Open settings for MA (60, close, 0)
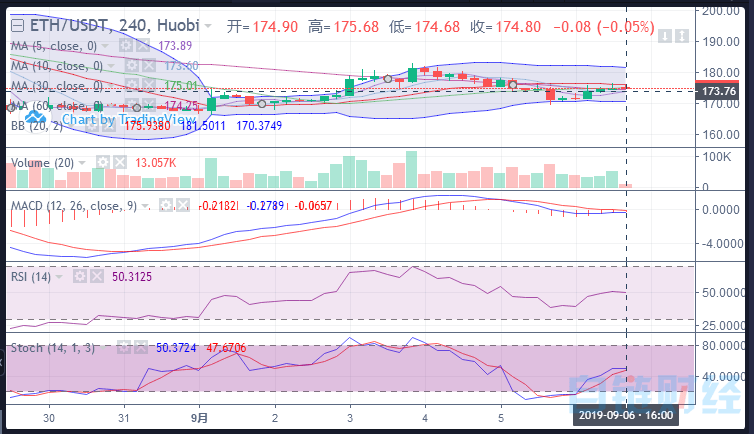Screen dimensions: 754x434 click(x=132, y=106)
